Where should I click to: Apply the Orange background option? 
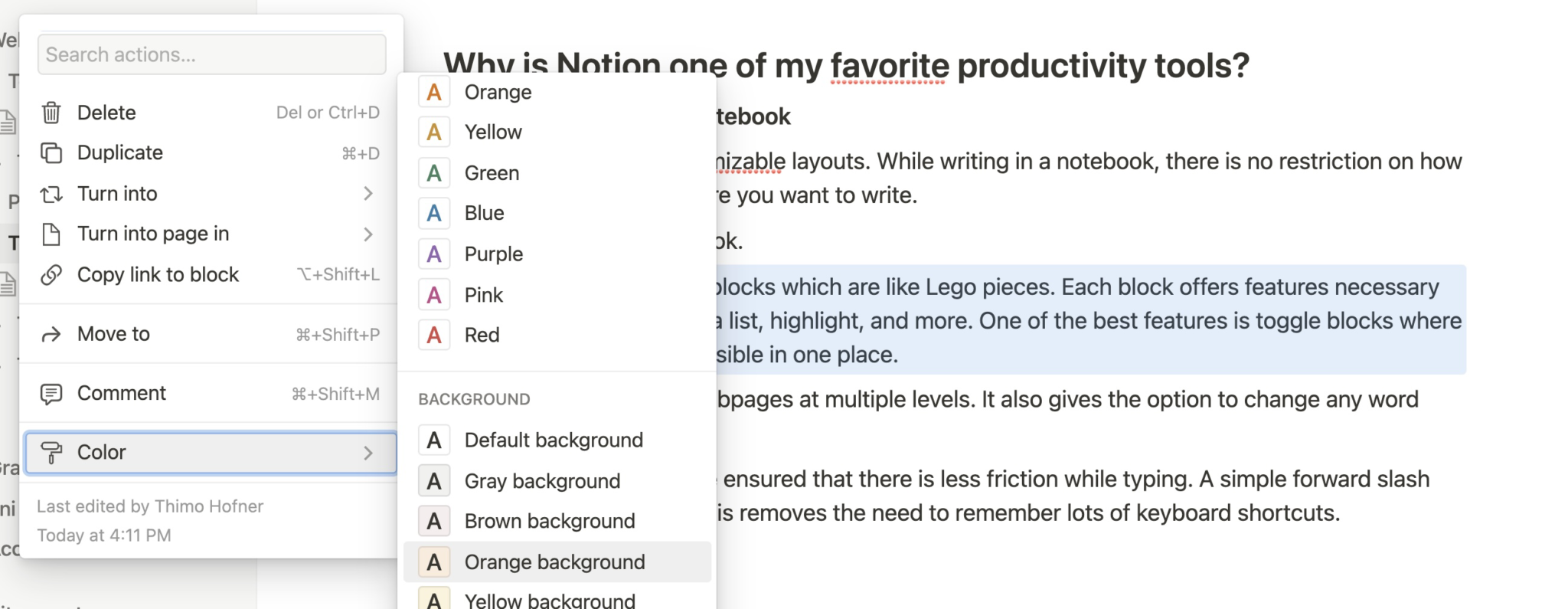(555, 562)
